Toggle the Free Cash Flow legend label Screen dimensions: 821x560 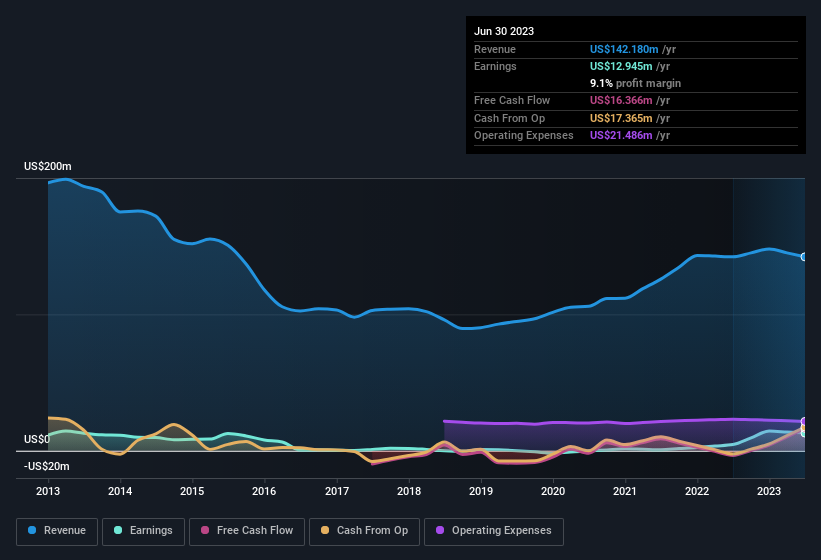point(256,530)
